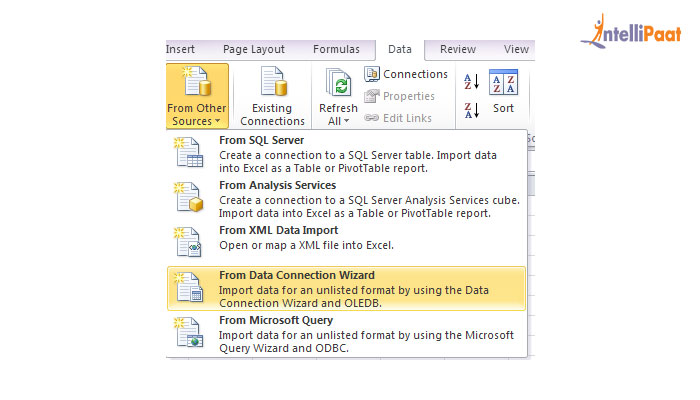Image resolution: width=700 pixels, height=400 pixels.
Task: Click the From Data Connection Wizard icon
Action: pos(189,288)
